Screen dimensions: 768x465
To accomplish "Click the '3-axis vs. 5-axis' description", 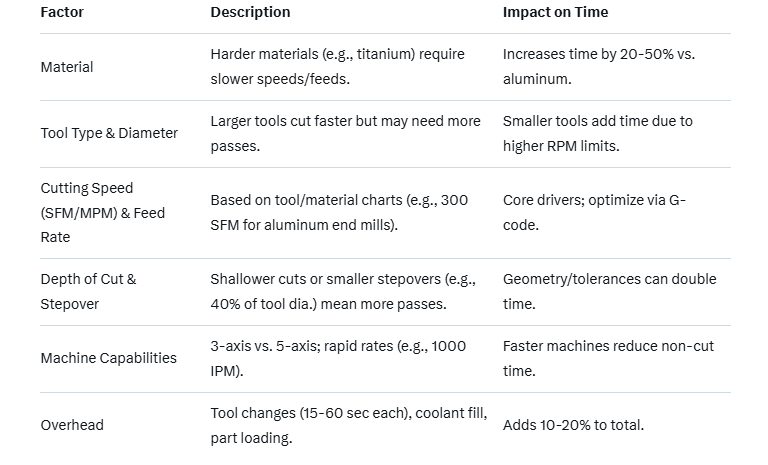I will click(x=338, y=358).
